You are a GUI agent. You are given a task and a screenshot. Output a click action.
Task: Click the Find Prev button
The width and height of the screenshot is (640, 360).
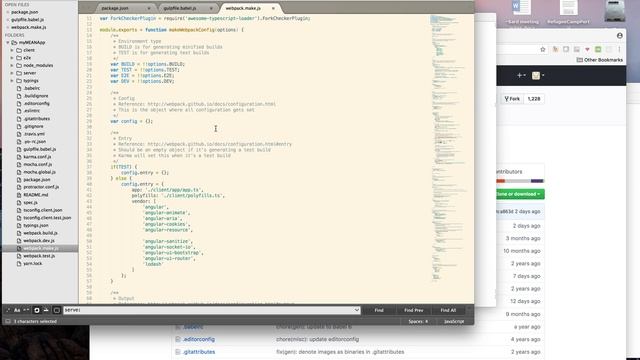pyautogui.click(x=413, y=310)
